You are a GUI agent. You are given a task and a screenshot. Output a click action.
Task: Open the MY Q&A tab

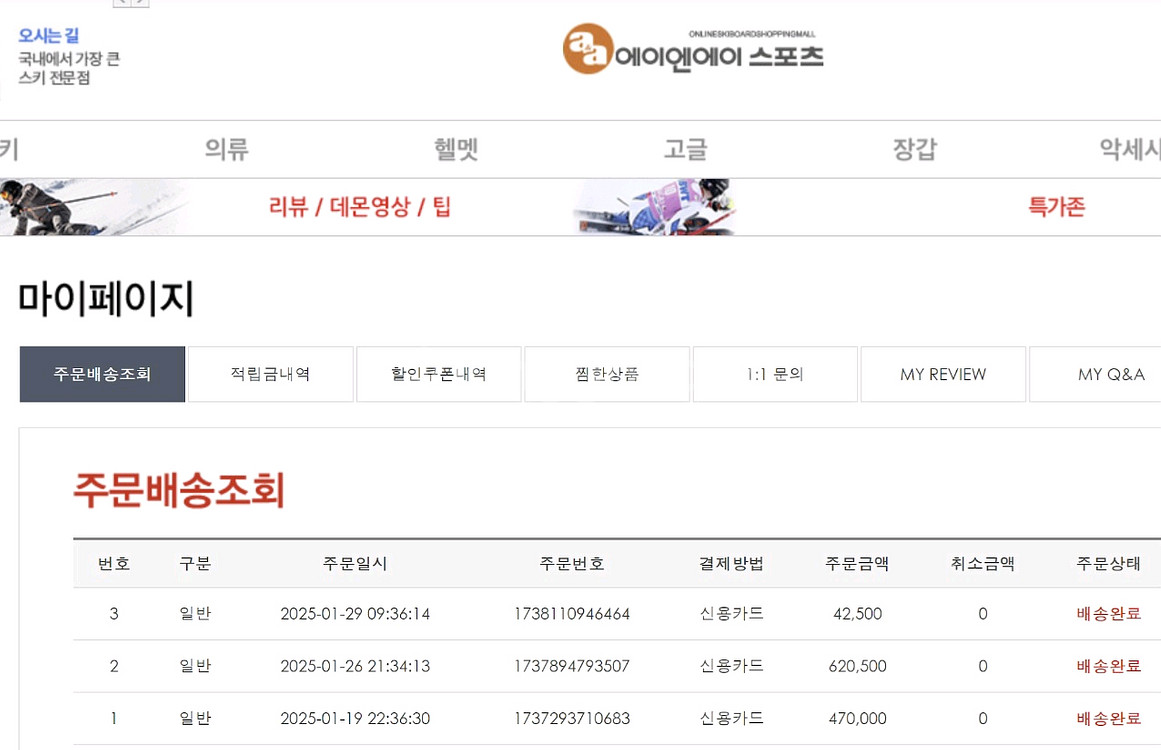point(1110,373)
